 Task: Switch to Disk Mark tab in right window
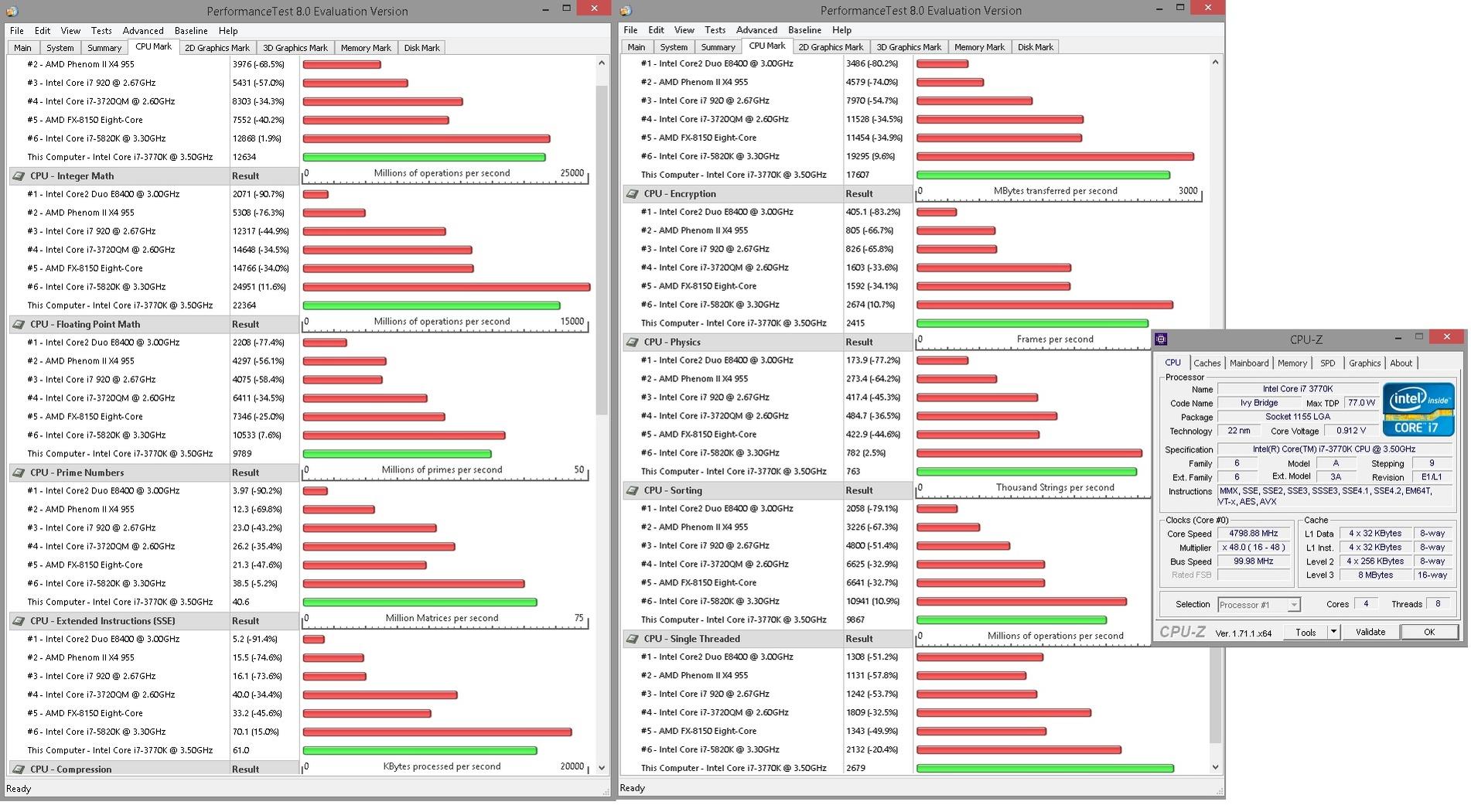click(1036, 47)
